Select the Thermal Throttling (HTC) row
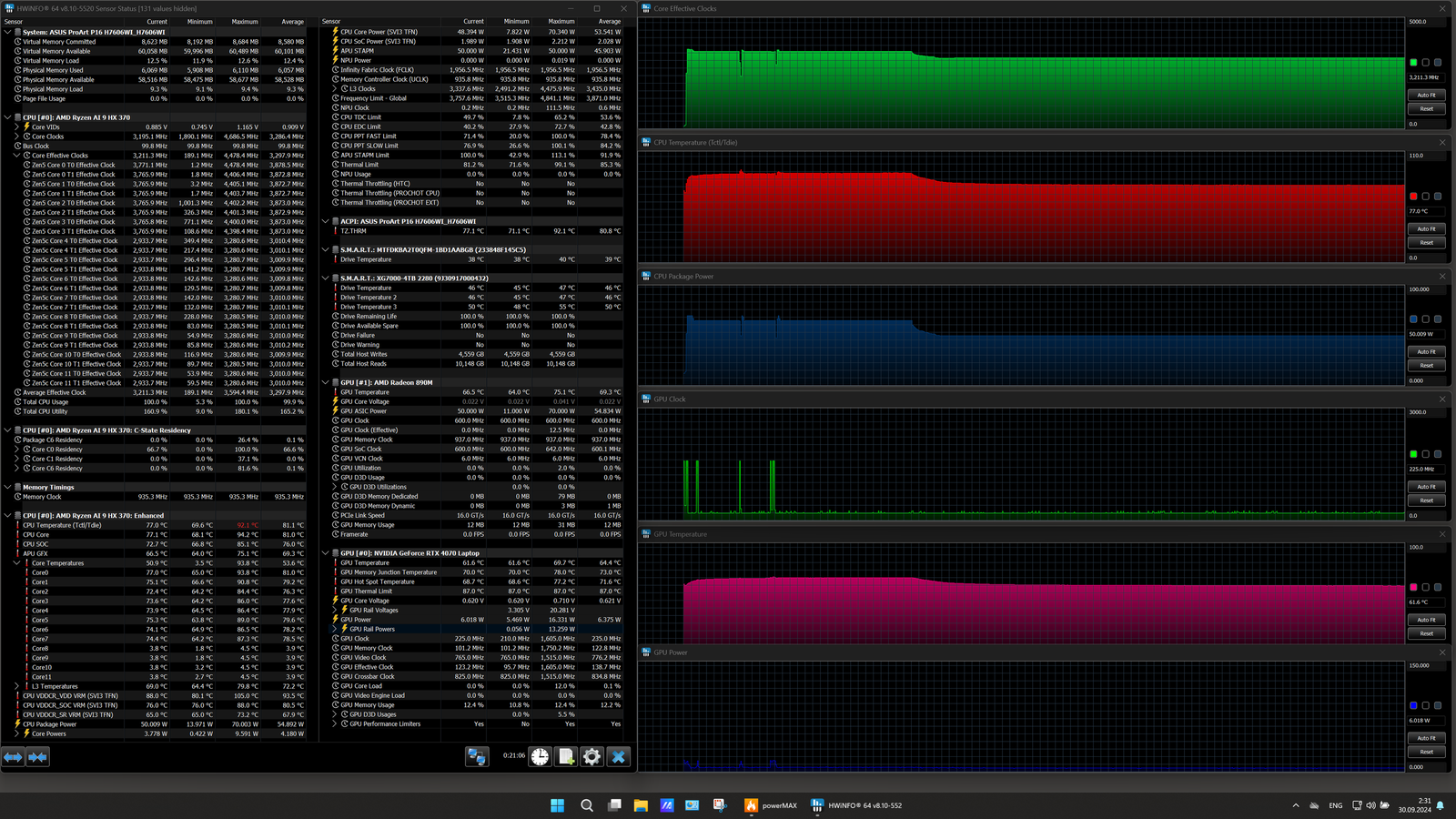1456x819 pixels. [x=478, y=184]
